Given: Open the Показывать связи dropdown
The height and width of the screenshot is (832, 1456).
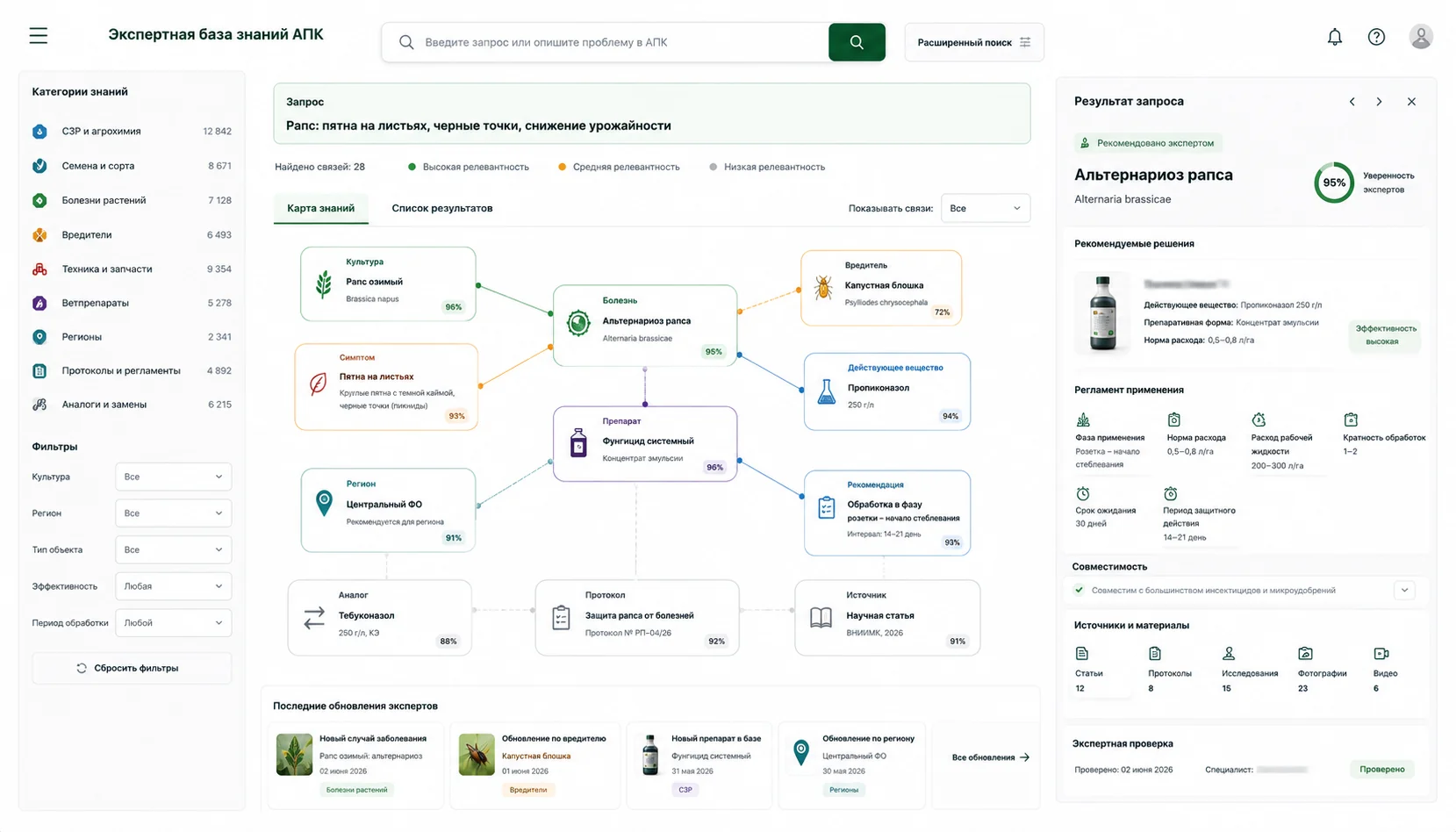Looking at the screenshot, I should coord(985,208).
